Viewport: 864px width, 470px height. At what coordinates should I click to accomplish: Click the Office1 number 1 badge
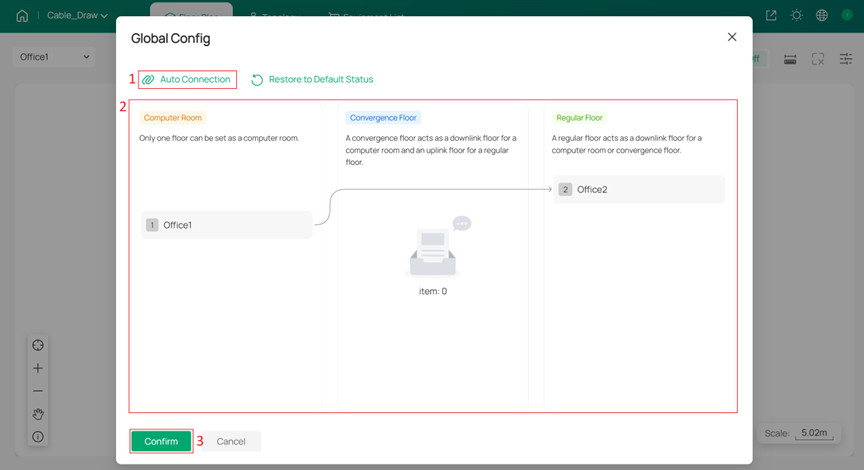(x=152, y=225)
